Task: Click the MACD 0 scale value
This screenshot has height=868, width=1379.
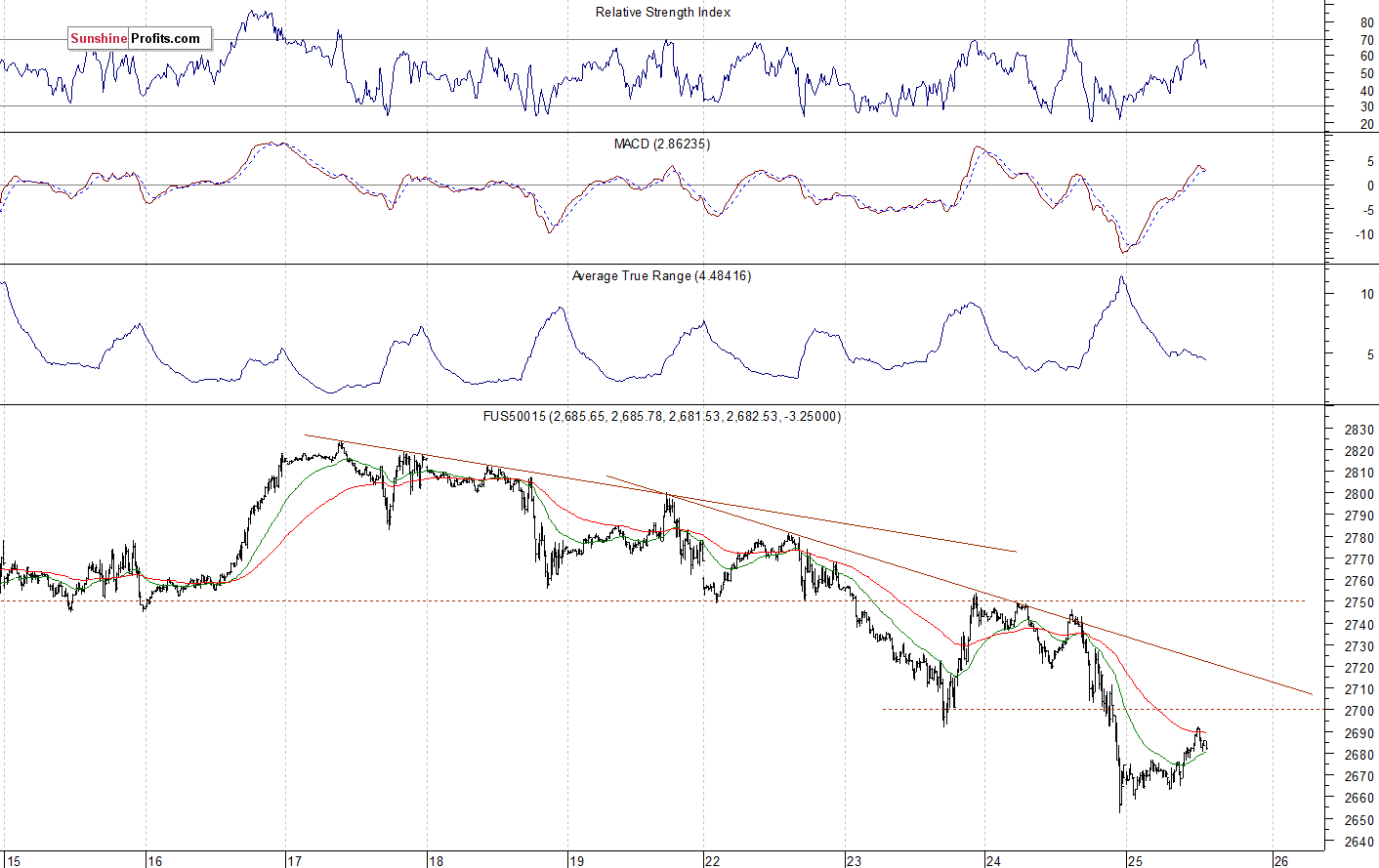Action: [x=1370, y=186]
